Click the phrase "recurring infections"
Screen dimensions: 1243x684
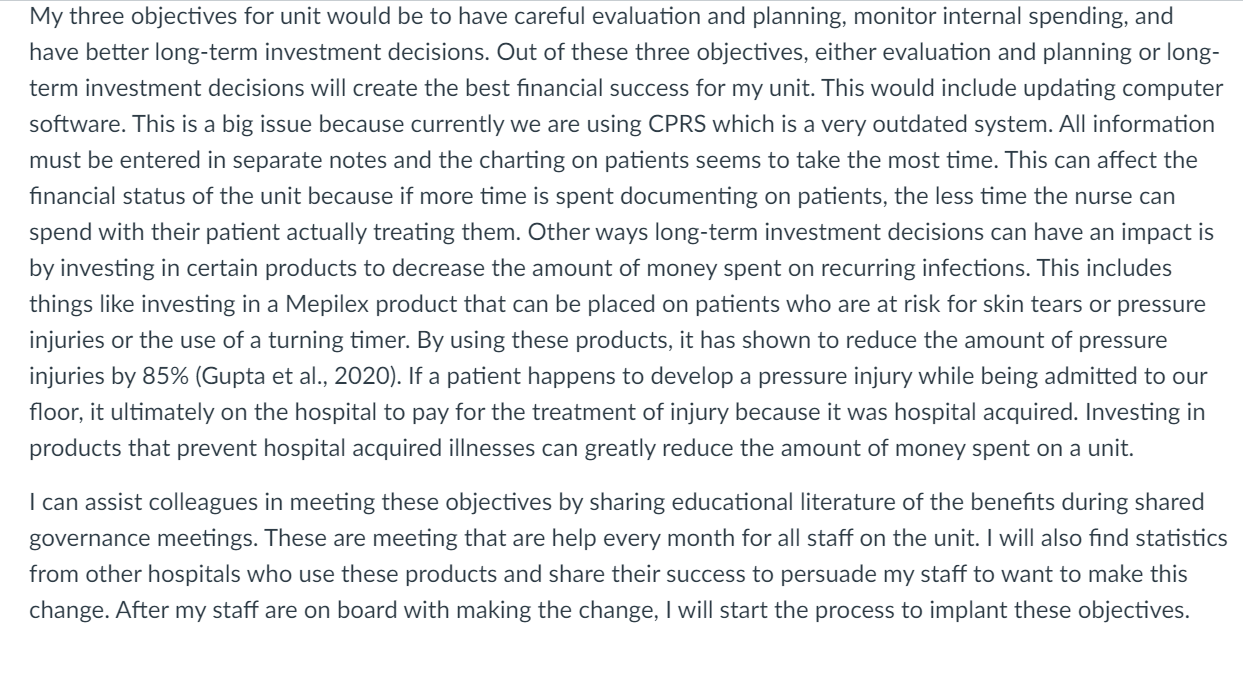(948, 244)
